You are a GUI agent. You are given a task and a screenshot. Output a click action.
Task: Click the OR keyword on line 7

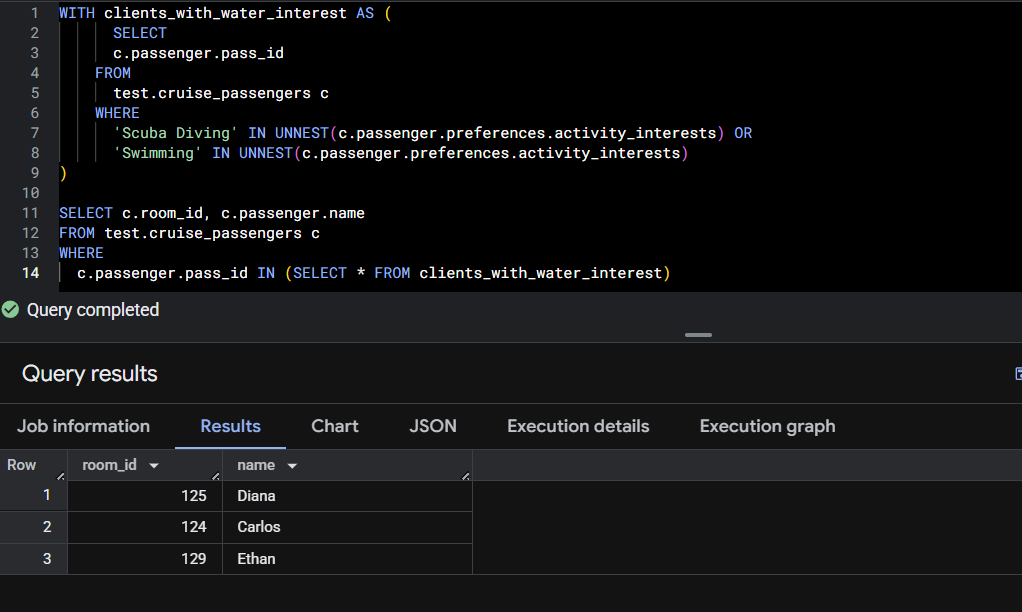743,133
